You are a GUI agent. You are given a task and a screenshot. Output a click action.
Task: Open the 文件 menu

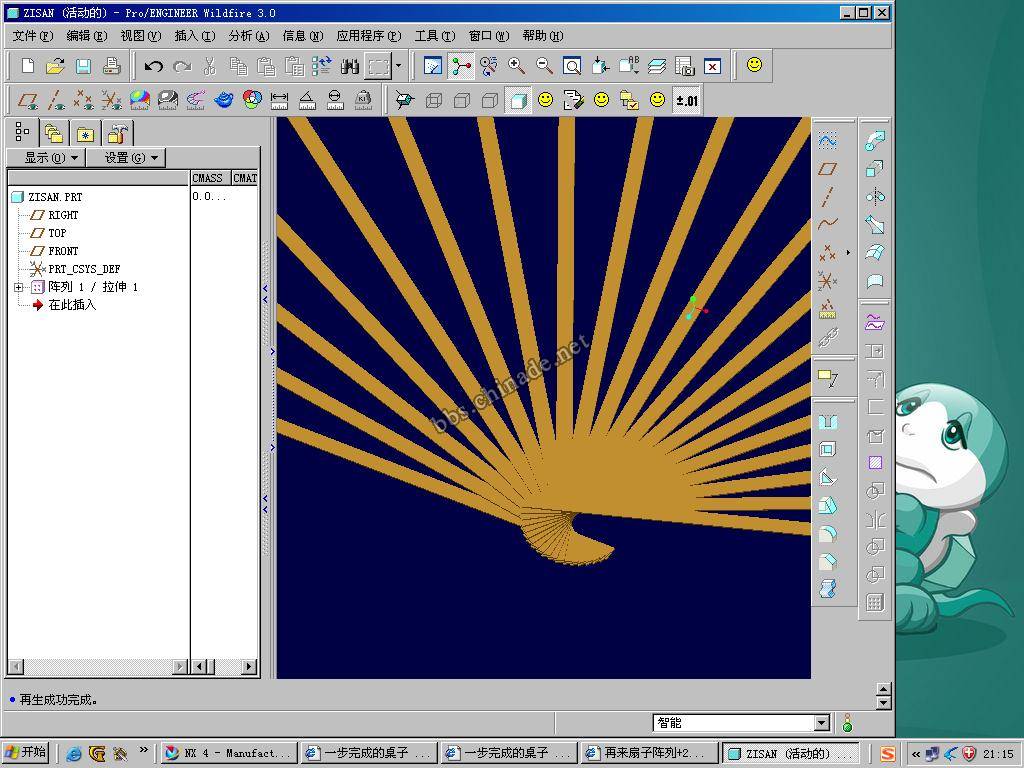pyautogui.click(x=32, y=36)
